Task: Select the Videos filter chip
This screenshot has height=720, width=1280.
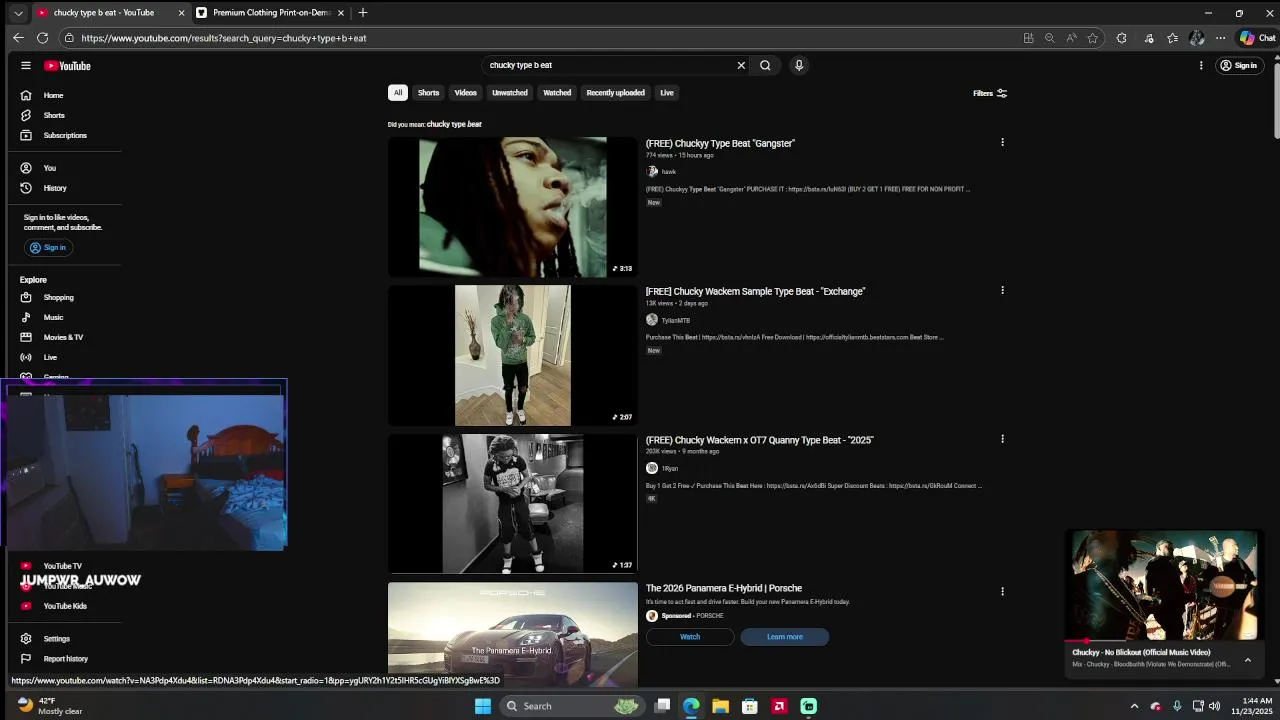Action: click(x=466, y=93)
